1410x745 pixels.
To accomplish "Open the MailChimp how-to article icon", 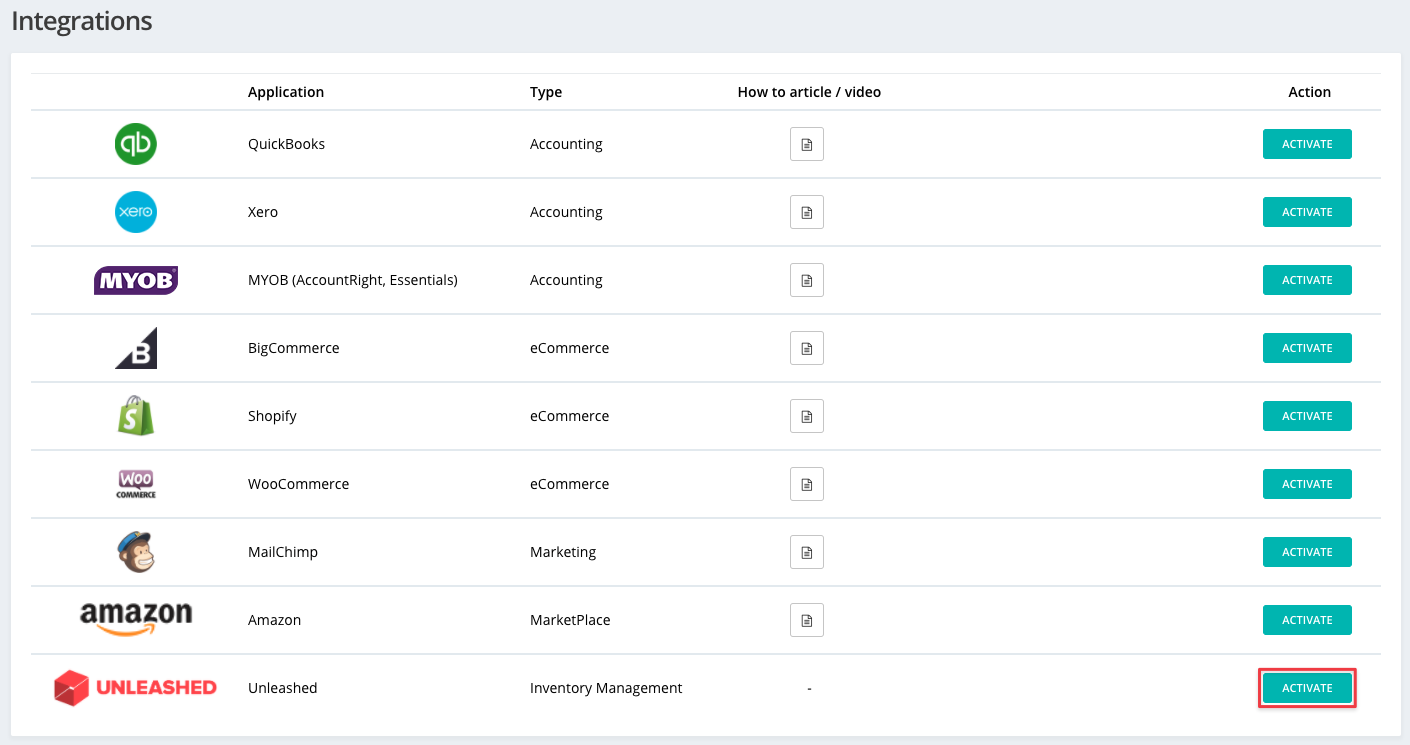I will (x=806, y=552).
